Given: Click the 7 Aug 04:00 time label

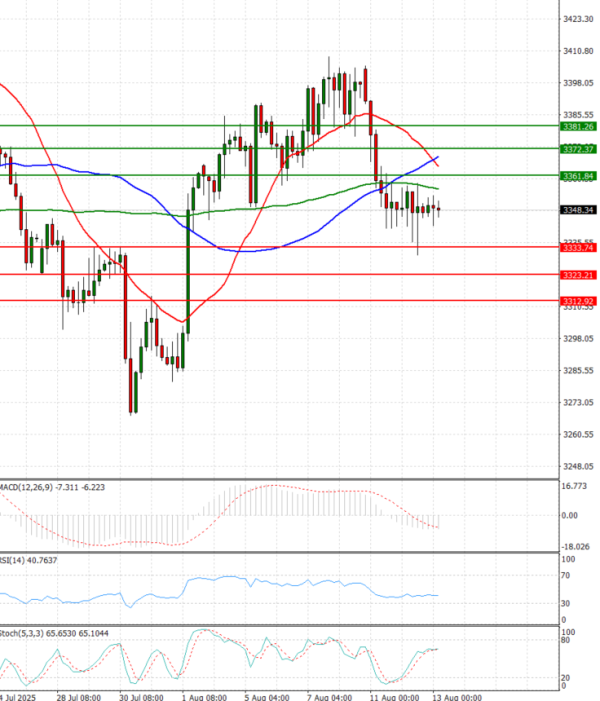Looking at the screenshot, I should click(x=329, y=697).
